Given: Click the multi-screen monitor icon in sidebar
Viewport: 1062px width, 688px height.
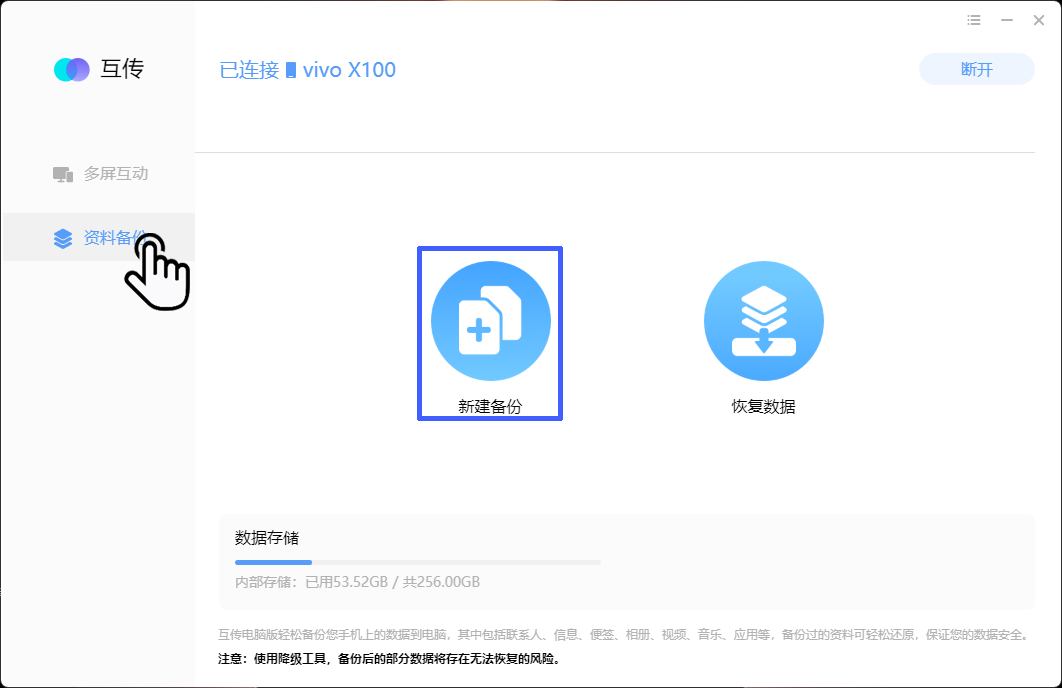Looking at the screenshot, I should [63, 175].
